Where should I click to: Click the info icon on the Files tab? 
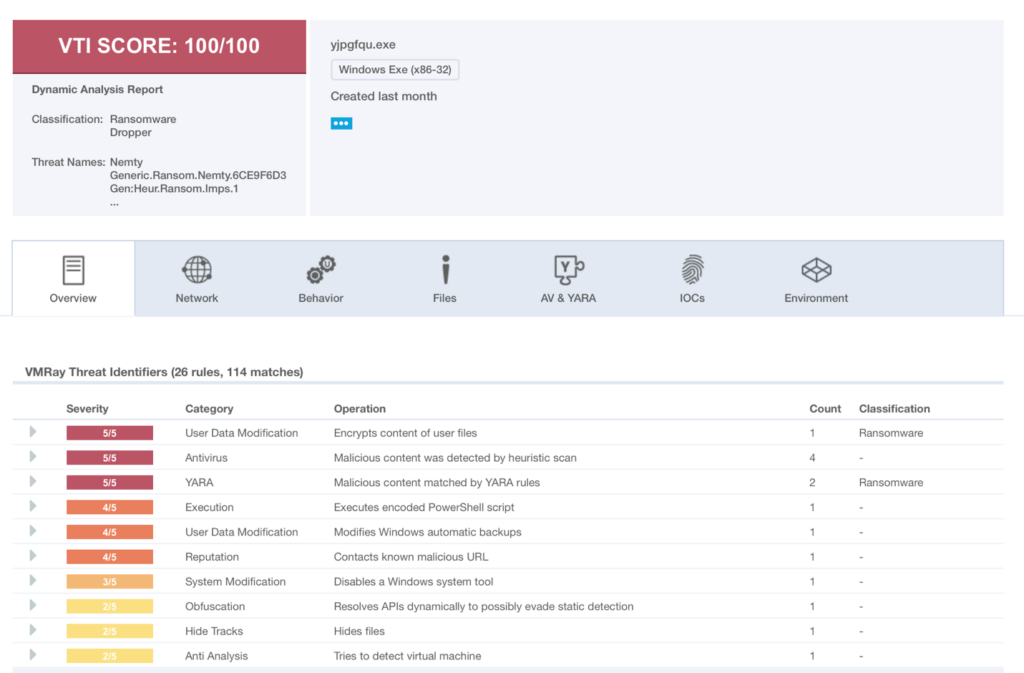[444, 269]
